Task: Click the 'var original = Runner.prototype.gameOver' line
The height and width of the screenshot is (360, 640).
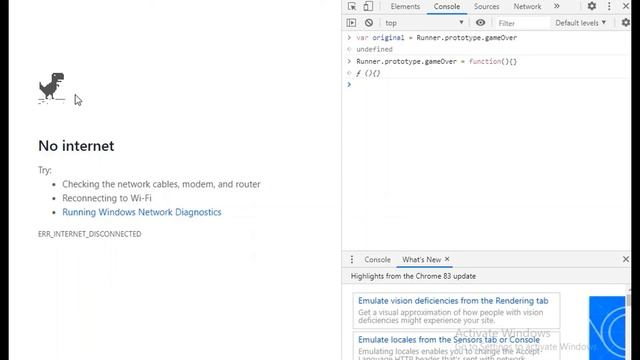Action: (x=436, y=38)
